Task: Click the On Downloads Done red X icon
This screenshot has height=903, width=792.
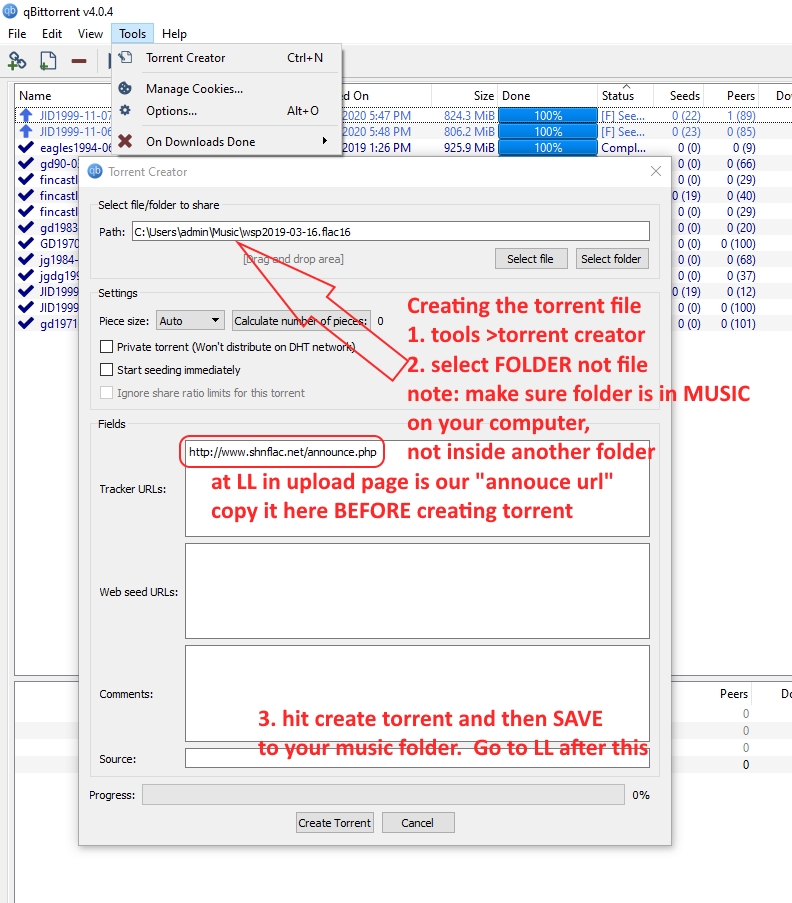Action: click(125, 141)
